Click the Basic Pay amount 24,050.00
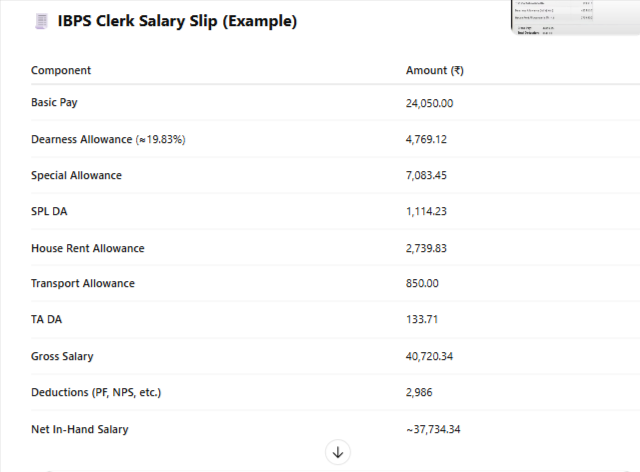 pos(430,103)
